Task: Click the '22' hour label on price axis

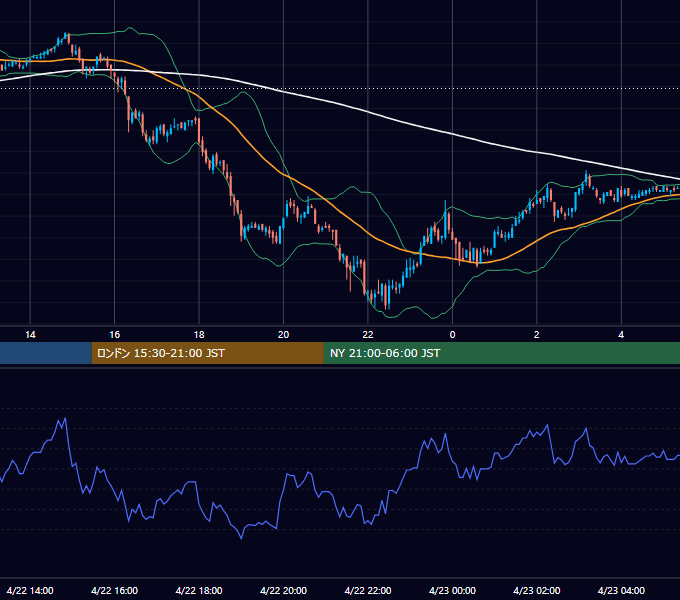Action: [x=368, y=335]
